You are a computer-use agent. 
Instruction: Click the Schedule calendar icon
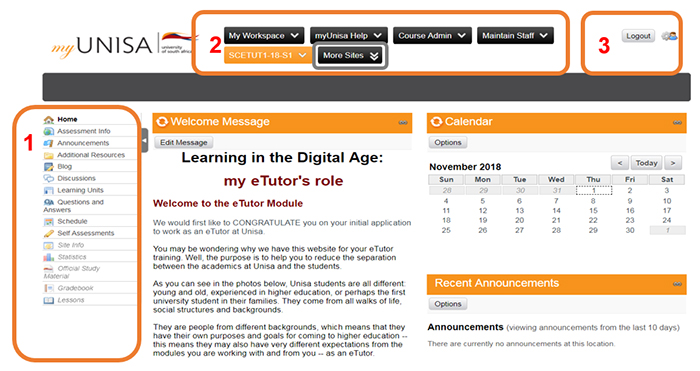click(49, 222)
